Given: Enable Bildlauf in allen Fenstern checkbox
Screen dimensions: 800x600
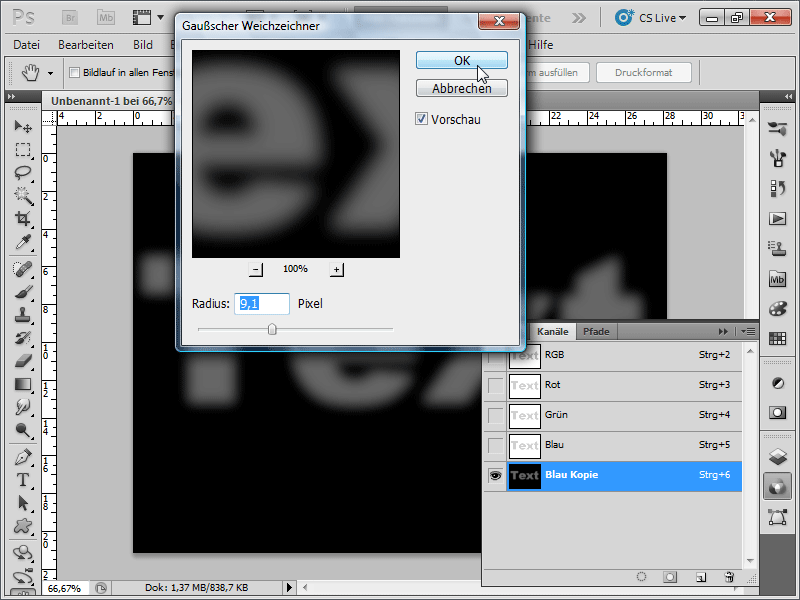Looking at the screenshot, I should tap(74, 72).
